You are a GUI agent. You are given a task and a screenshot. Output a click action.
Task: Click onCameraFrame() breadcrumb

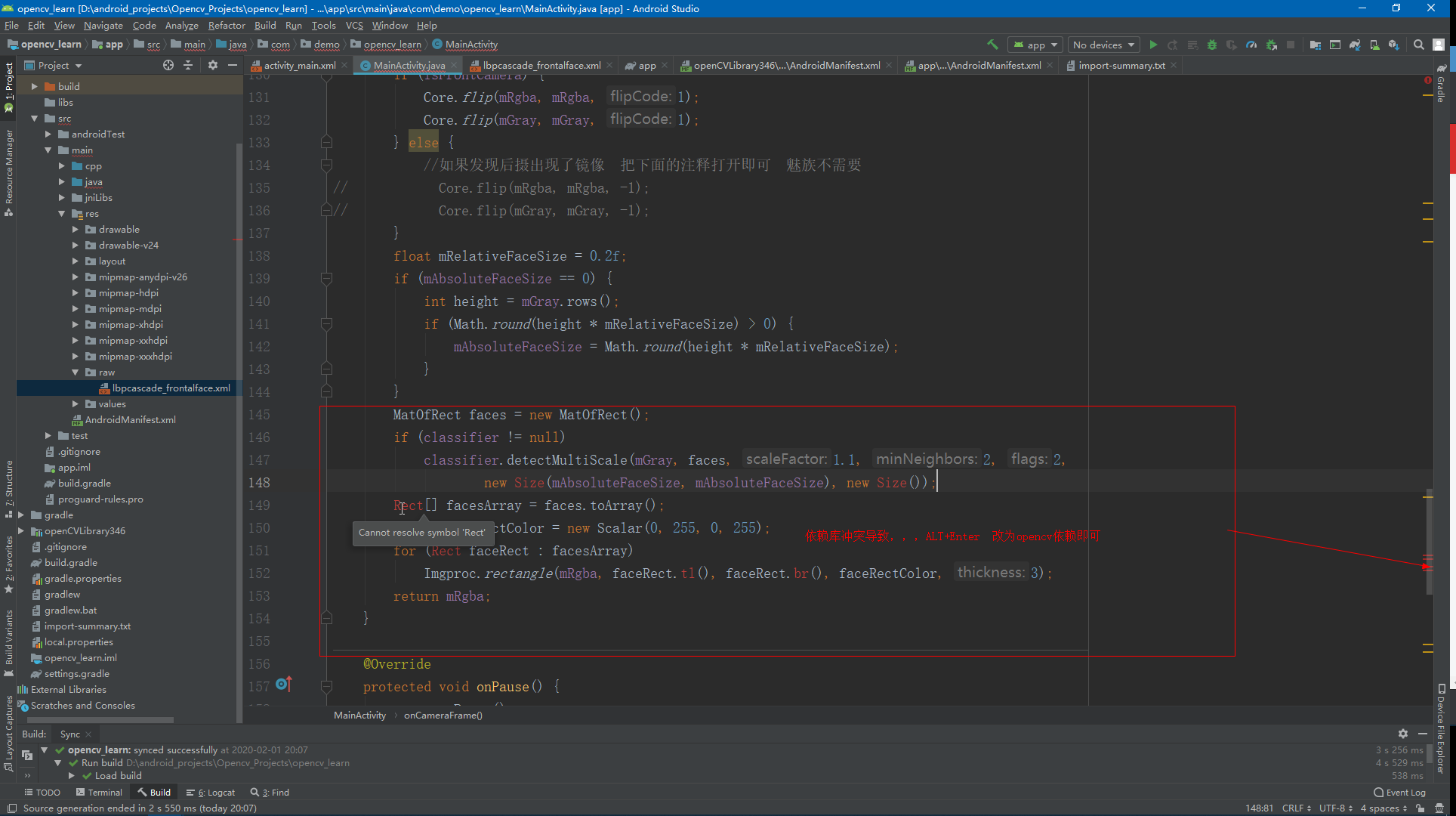click(x=443, y=715)
